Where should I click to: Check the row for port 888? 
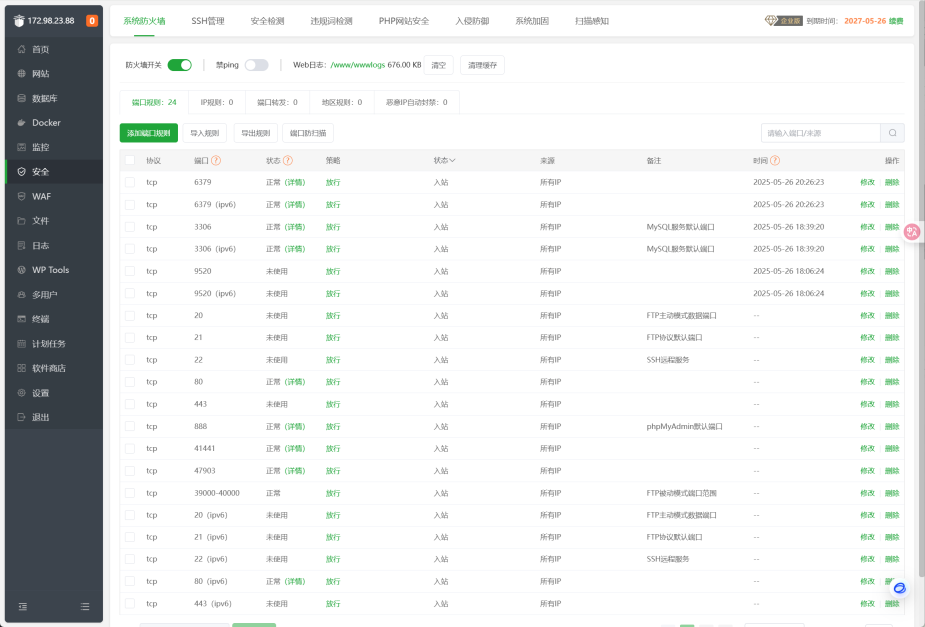click(x=130, y=426)
